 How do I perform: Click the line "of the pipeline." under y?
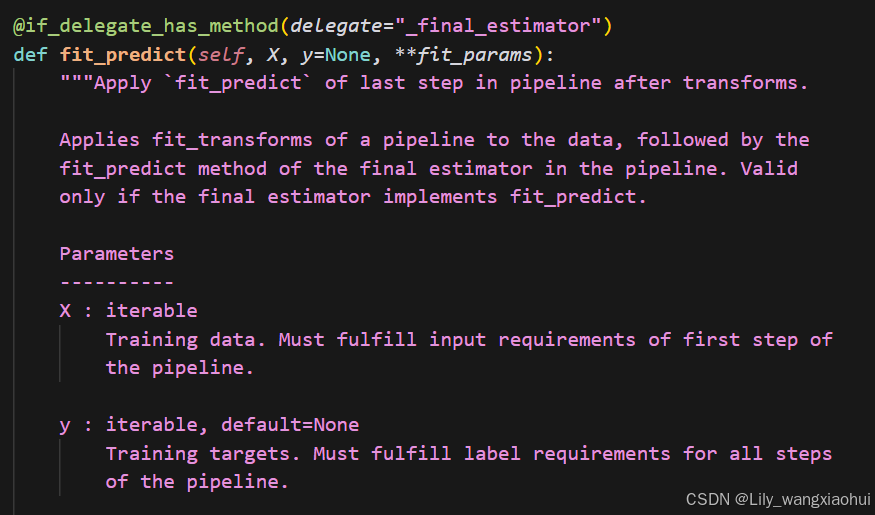coord(197,482)
